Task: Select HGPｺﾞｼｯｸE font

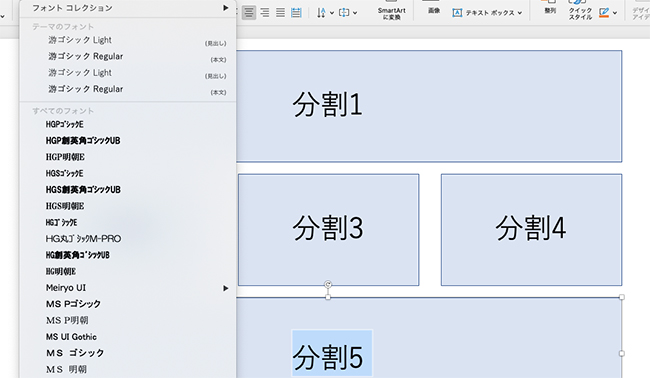Action: click(x=128, y=124)
